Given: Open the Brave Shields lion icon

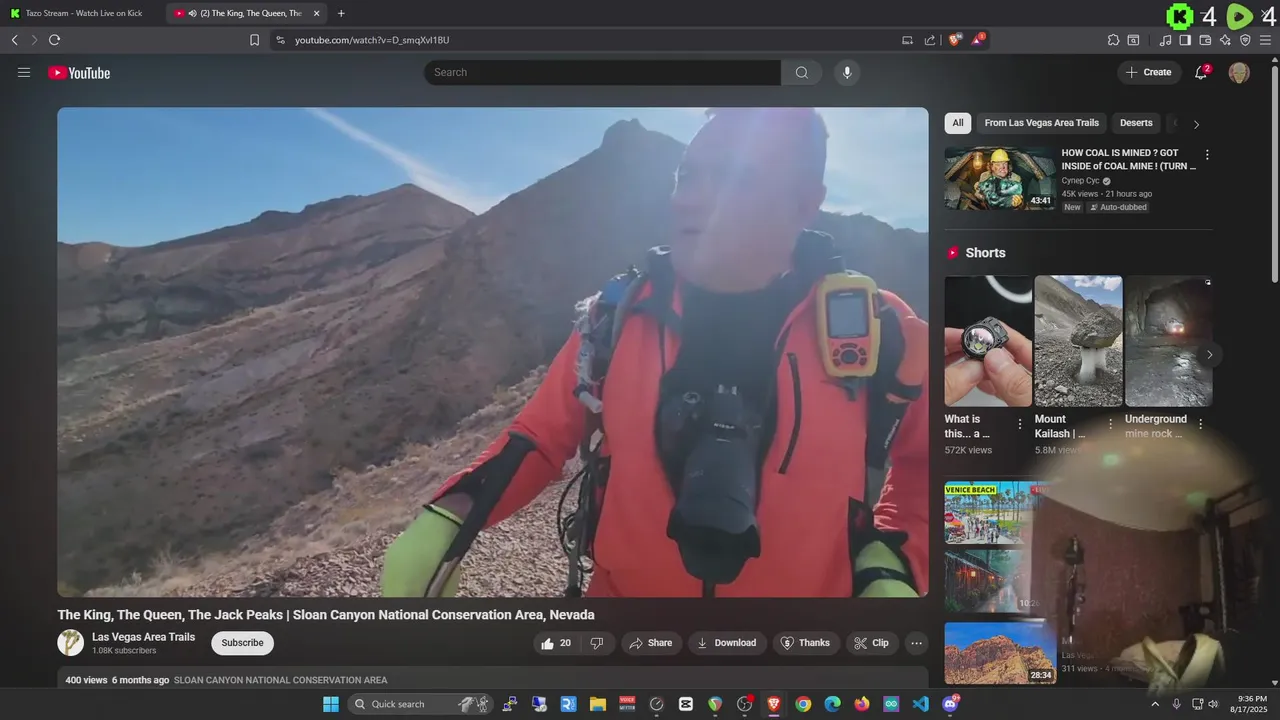Looking at the screenshot, I should 954,40.
